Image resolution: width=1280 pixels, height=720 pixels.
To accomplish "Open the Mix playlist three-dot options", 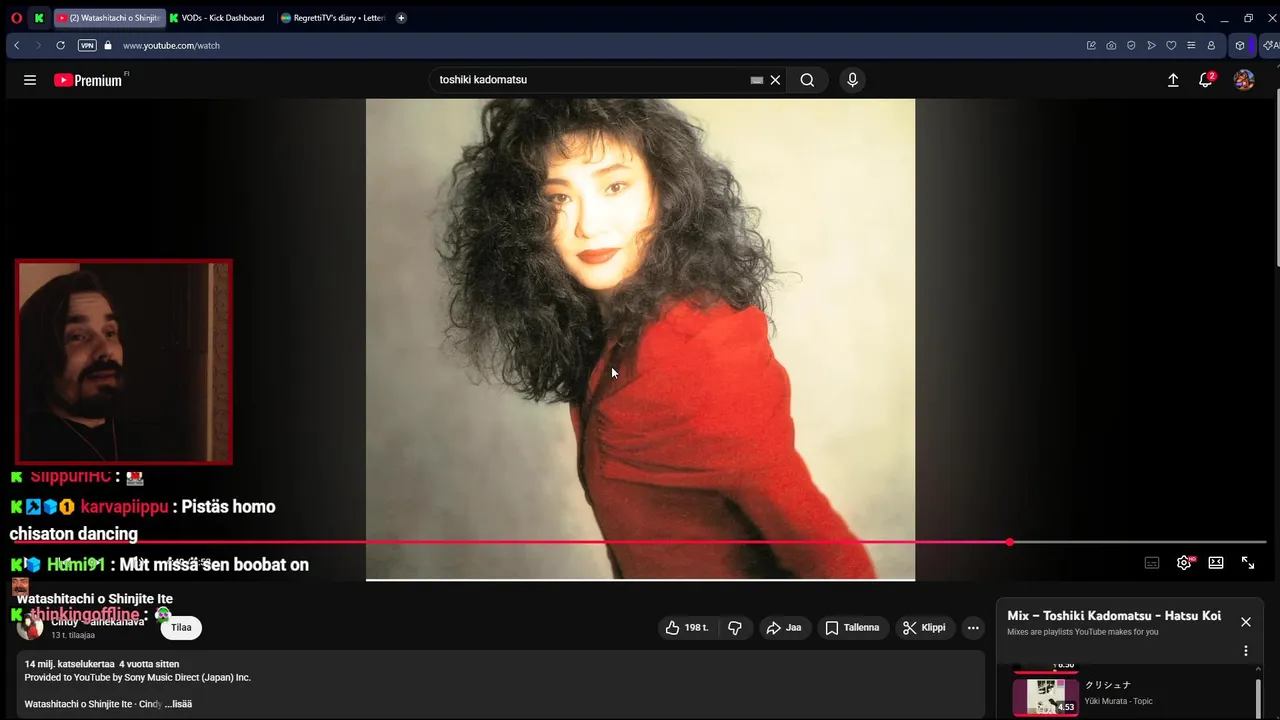I will [1246, 651].
